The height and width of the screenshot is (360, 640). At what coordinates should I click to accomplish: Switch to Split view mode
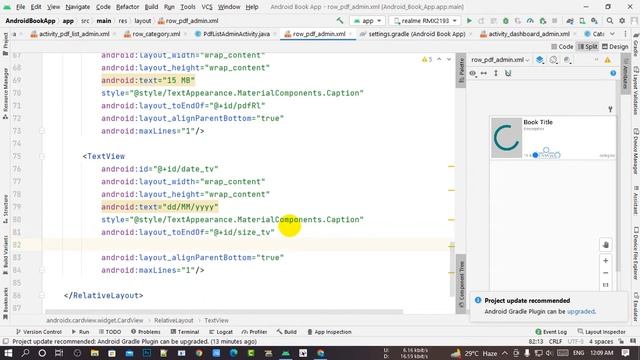588,47
